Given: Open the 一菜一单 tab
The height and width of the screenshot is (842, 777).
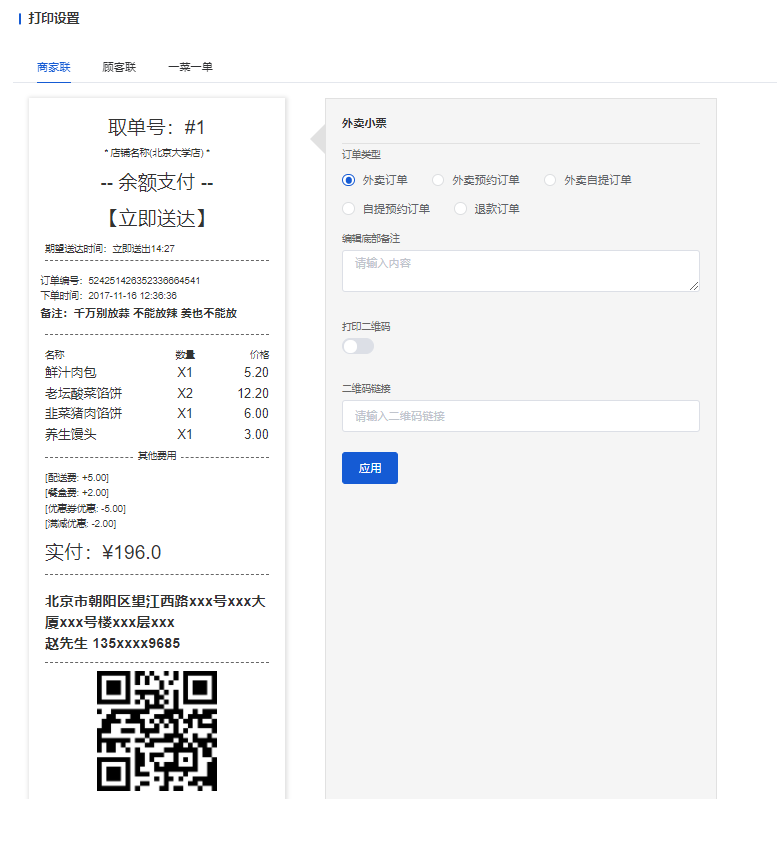Looking at the screenshot, I should click(x=191, y=67).
